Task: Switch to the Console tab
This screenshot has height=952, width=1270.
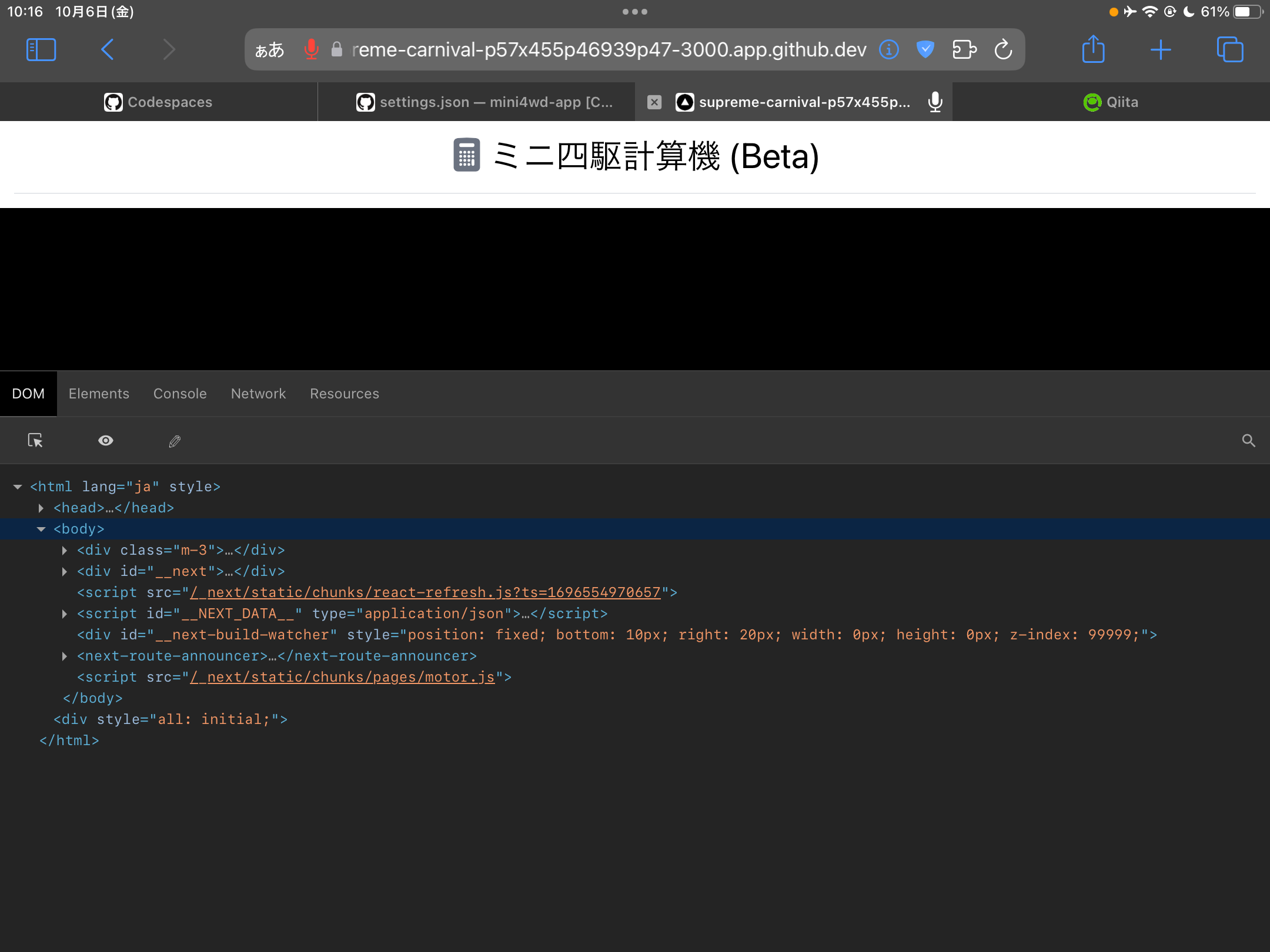Action: click(180, 394)
